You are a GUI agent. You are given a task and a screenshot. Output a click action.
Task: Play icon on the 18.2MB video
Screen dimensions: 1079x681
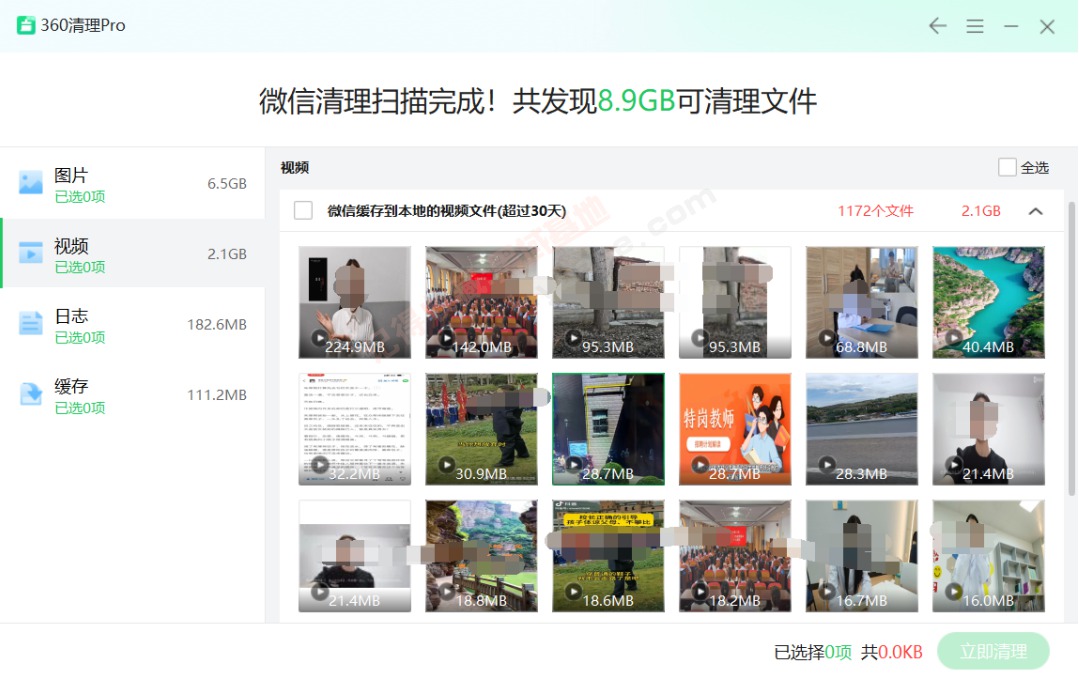pos(700,591)
